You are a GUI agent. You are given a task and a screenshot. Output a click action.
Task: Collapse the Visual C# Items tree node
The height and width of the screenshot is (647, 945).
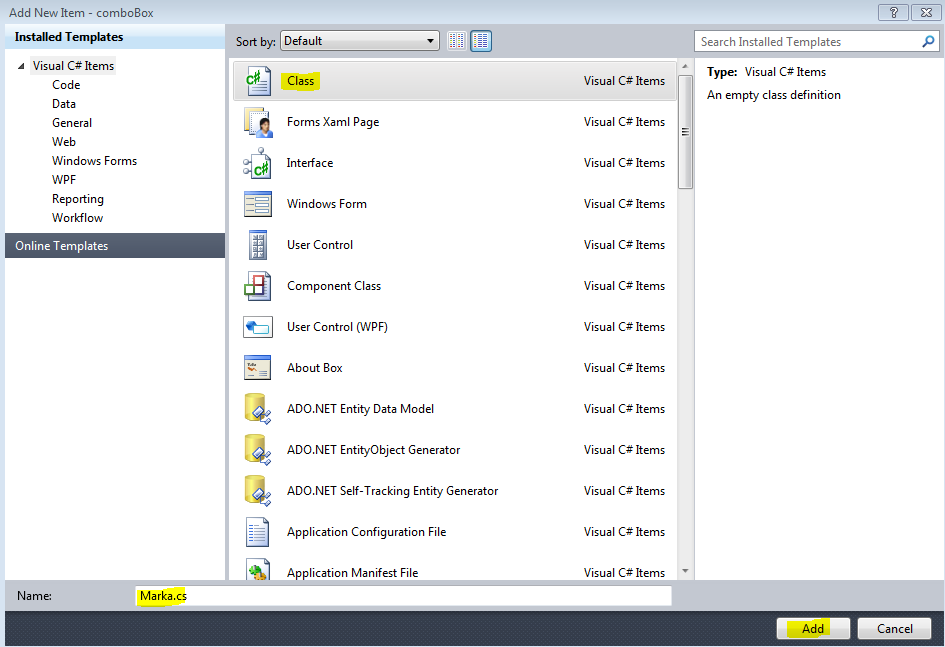pos(21,66)
